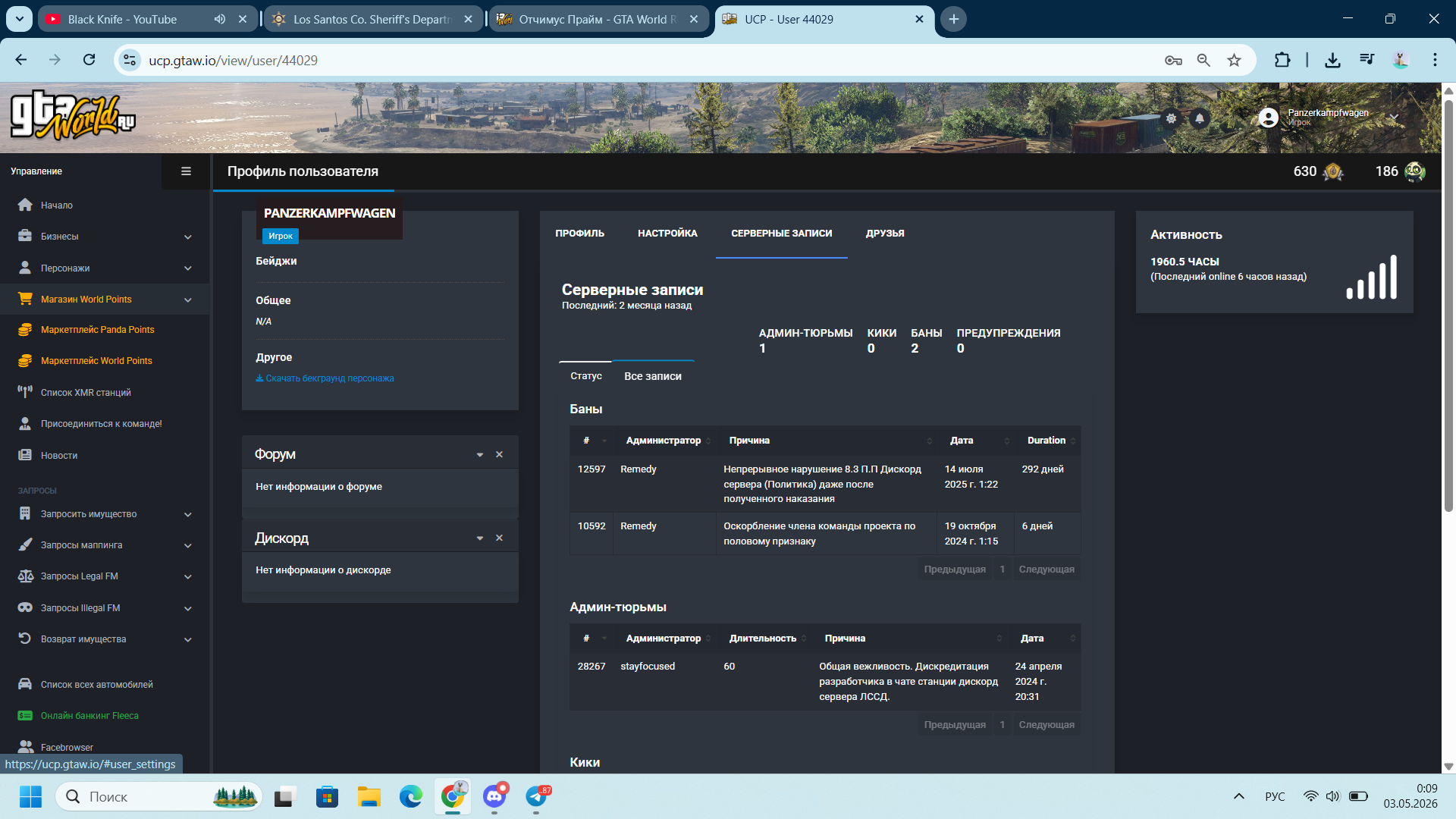
Task: Expand the Бизнесы submenu chevron
Action: [187, 237]
